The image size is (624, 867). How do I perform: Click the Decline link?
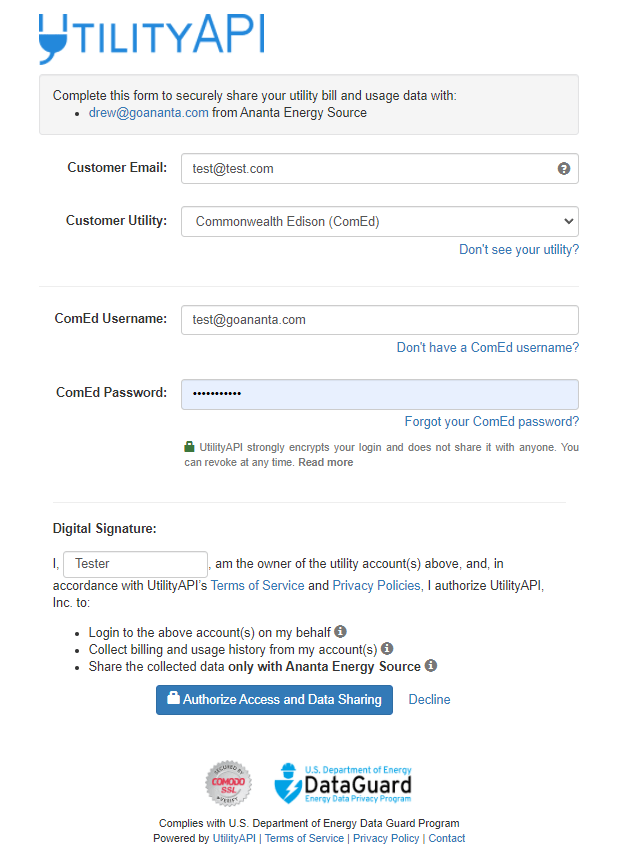(x=429, y=699)
